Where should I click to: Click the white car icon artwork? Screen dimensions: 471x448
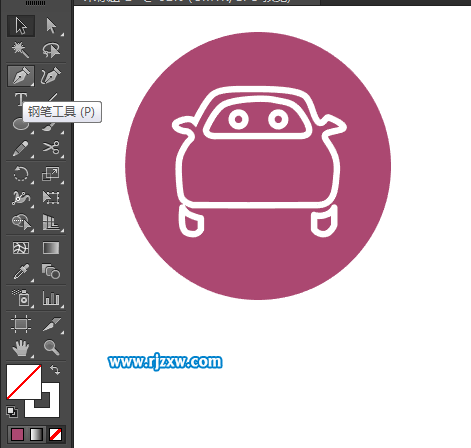(x=259, y=162)
